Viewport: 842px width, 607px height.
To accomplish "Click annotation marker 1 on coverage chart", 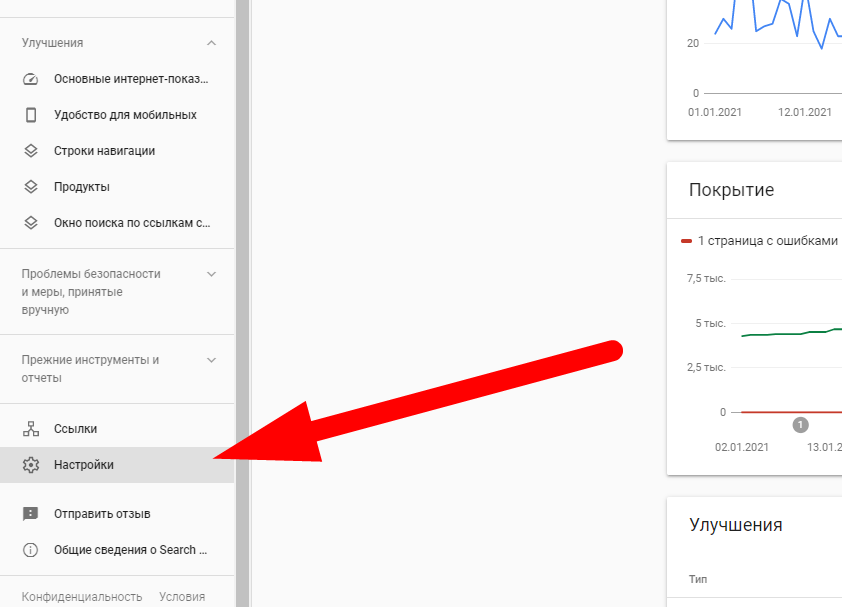I will (x=800, y=425).
